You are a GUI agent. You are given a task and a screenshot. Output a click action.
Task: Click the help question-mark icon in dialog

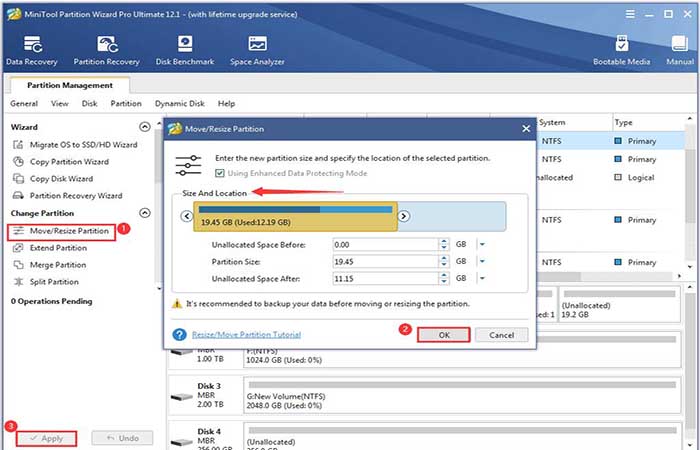[x=179, y=335]
